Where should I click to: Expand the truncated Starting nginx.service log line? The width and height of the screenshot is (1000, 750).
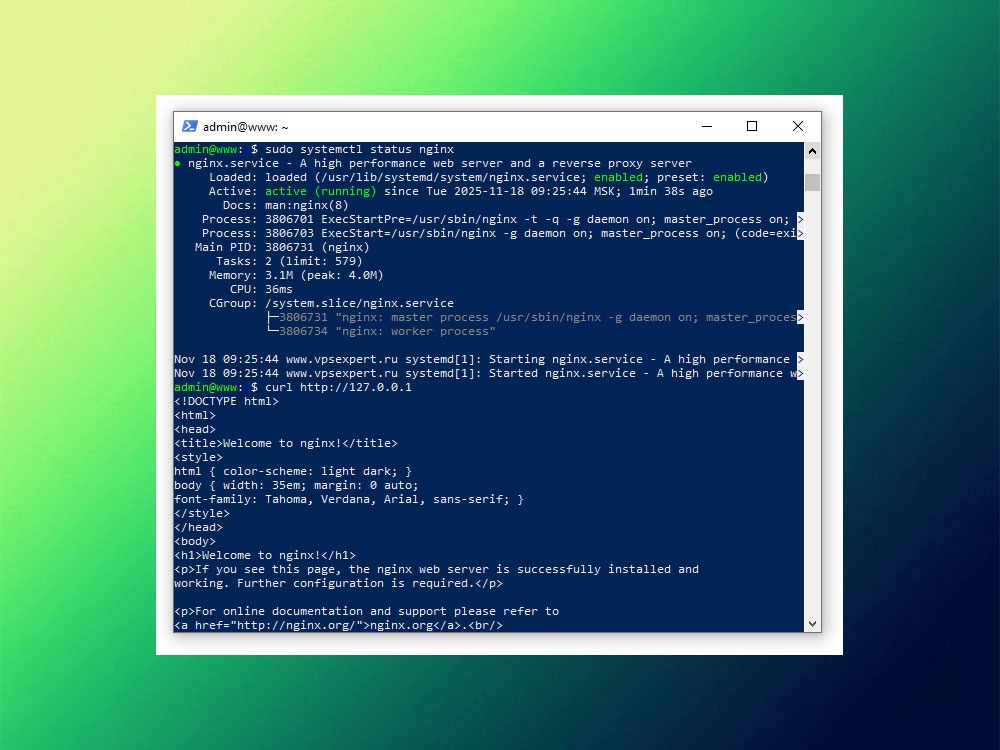[798, 358]
